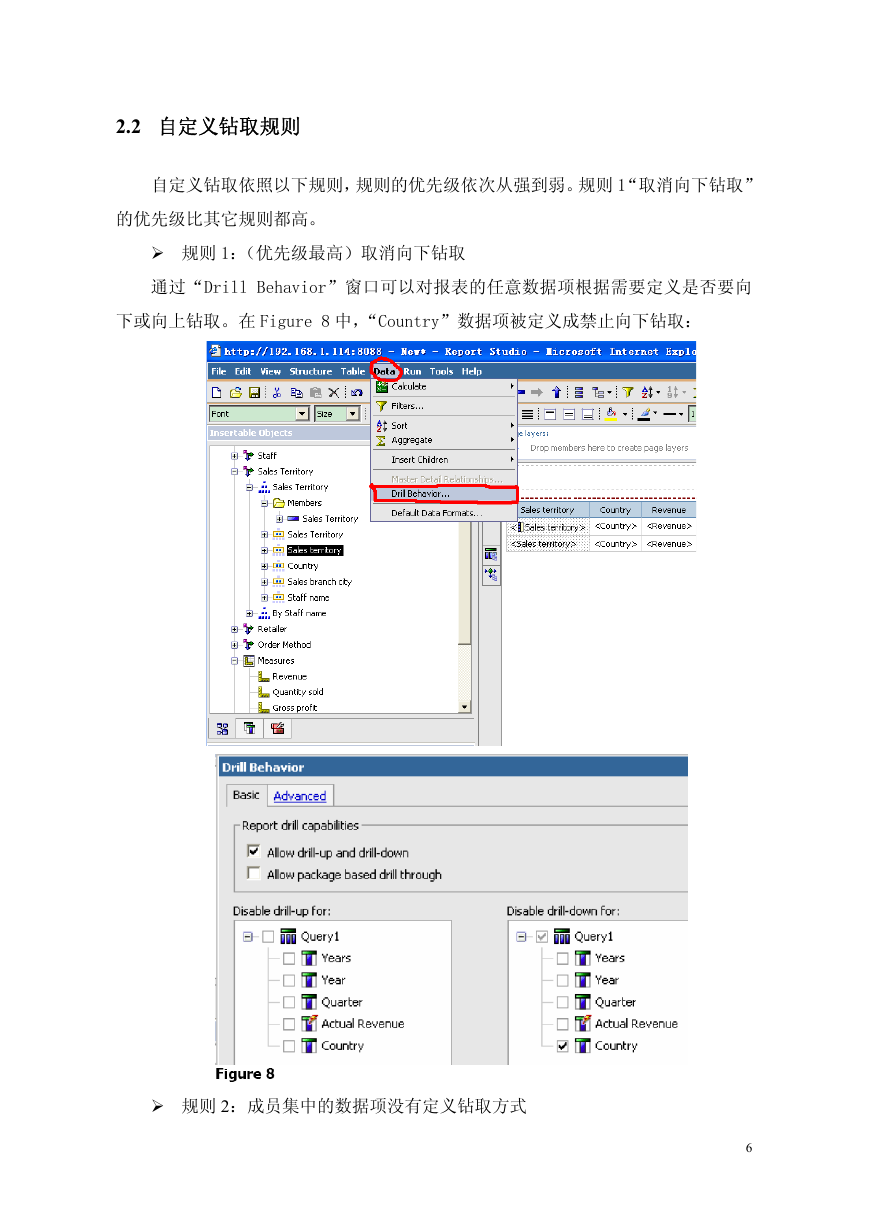This screenshot has height=1228, width=869.
Task: Click the New report toolbar icon
Action: pyautogui.click(x=217, y=392)
